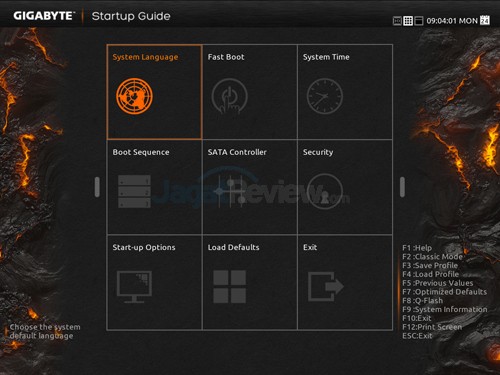Screen dimensions: 500x375
Task: Switch to F2 :Classic Mode
Action: tap(432, 257)
